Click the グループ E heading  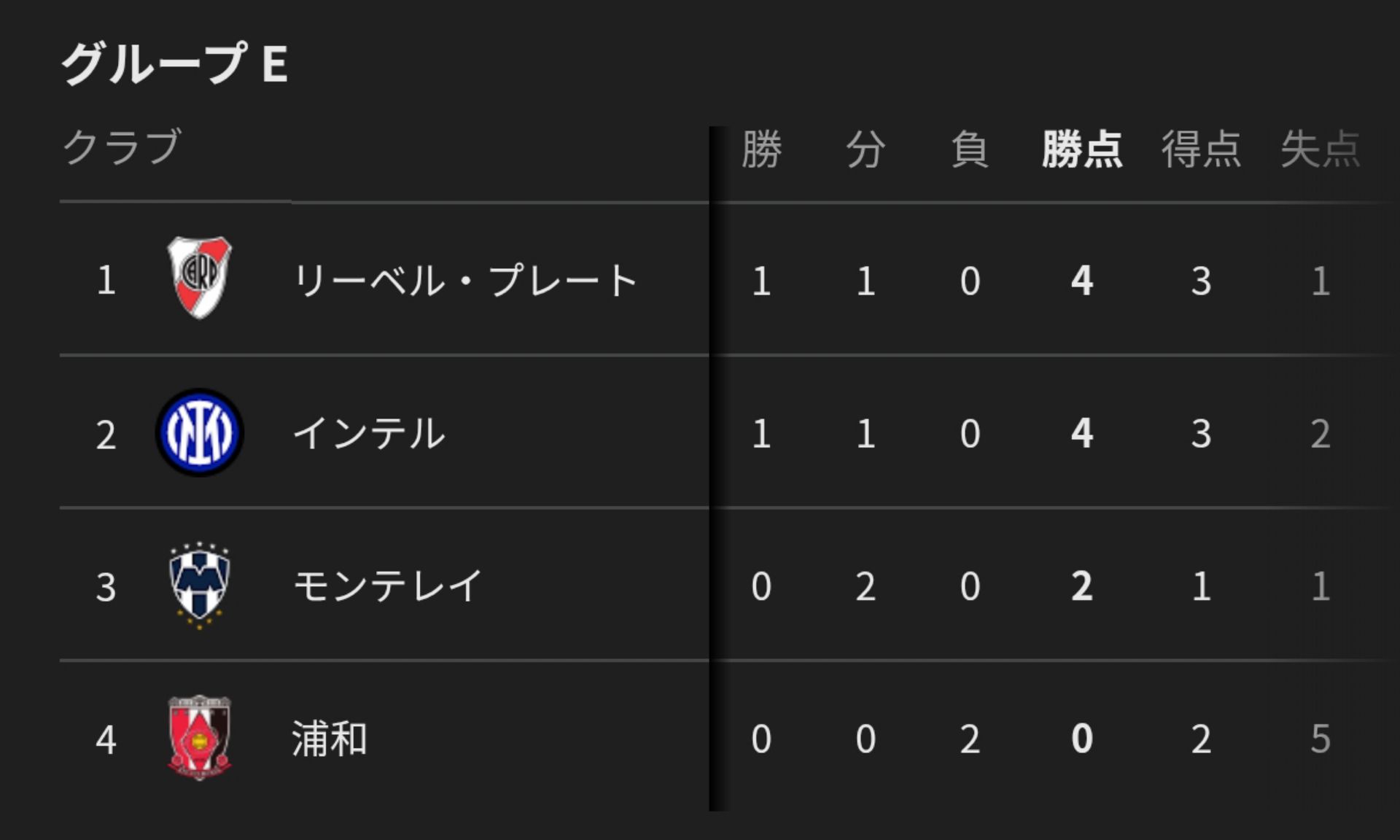(174, 63)
